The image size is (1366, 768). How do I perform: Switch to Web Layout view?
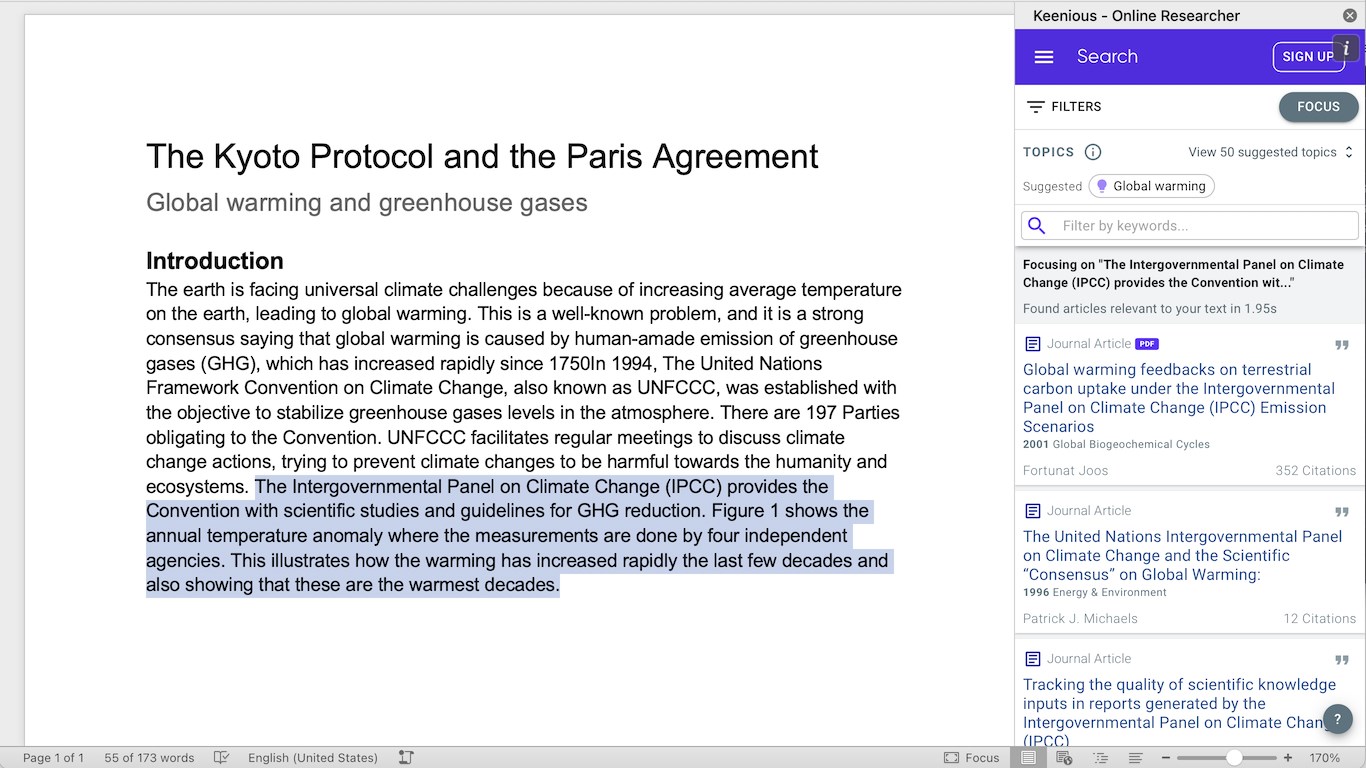pyautogui.click(x=1064, y=758)
